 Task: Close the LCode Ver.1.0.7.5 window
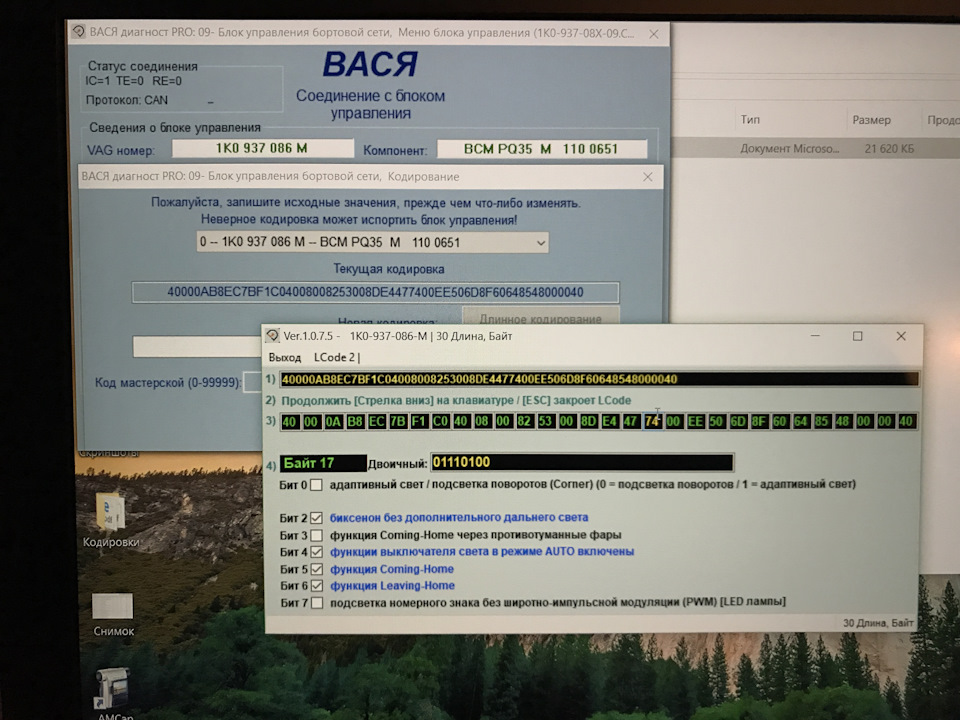click(901, 336)
